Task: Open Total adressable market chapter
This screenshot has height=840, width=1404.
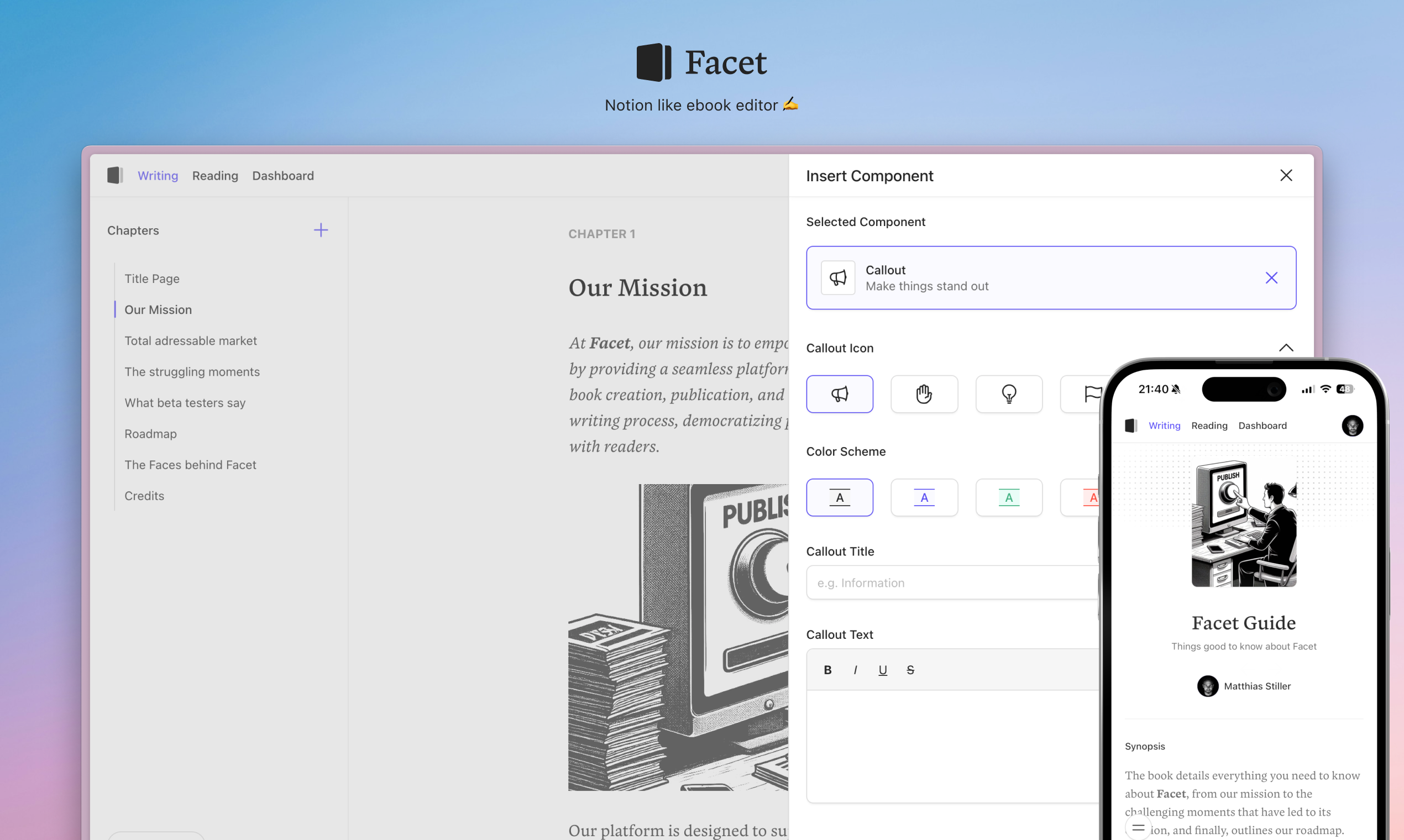Action: (191, 341)
